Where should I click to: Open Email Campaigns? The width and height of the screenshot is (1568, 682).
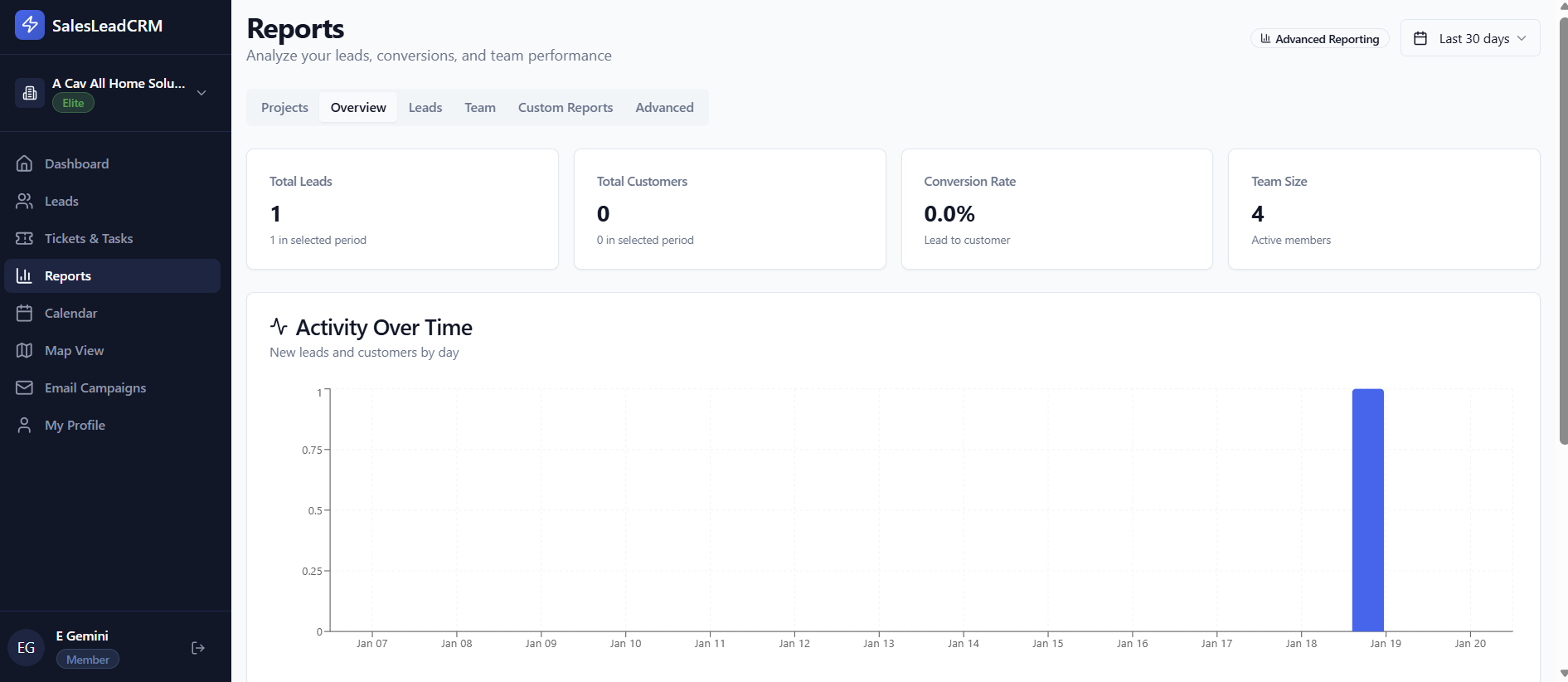(112, 387)
